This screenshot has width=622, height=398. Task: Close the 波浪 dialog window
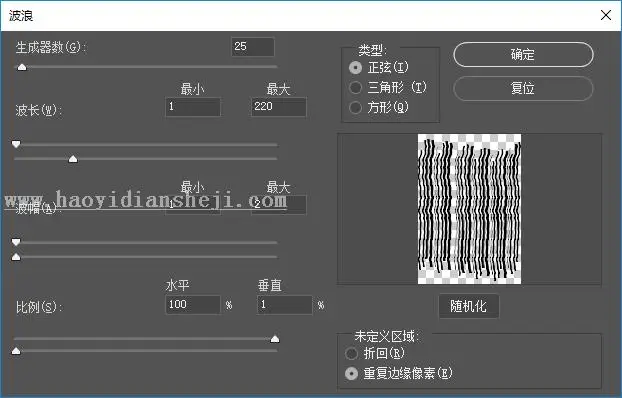[606, 15]
